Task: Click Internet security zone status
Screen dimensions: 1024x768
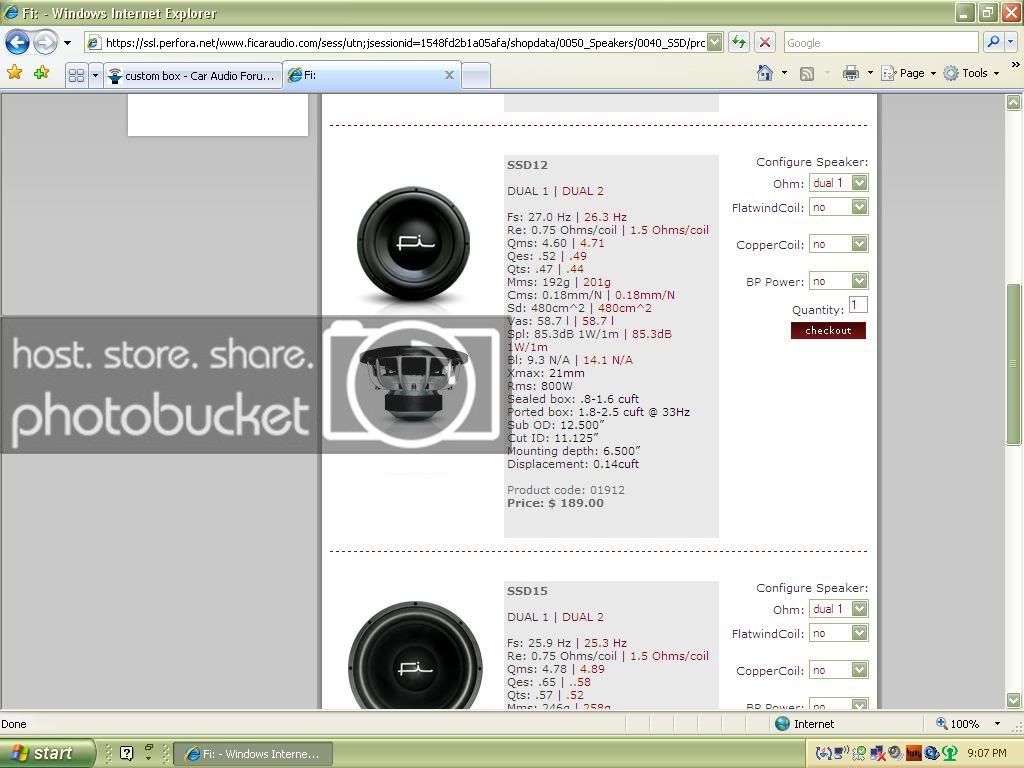Action: tap(805, 724)
